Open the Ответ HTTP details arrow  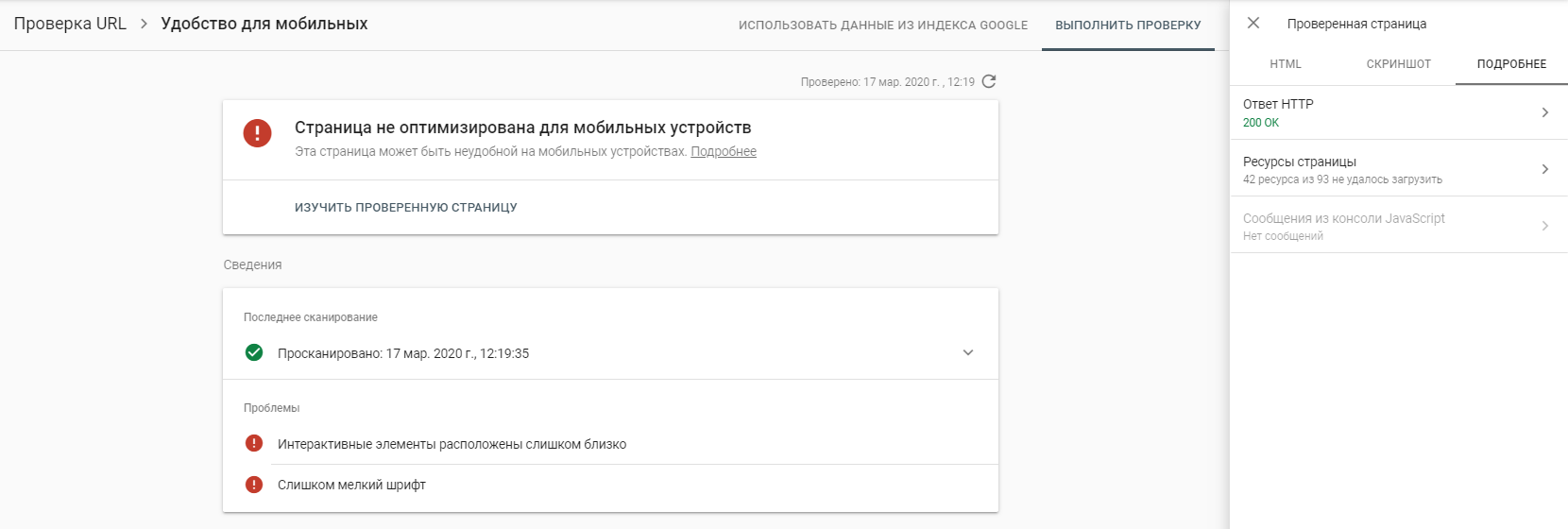tap(1545, 112)
